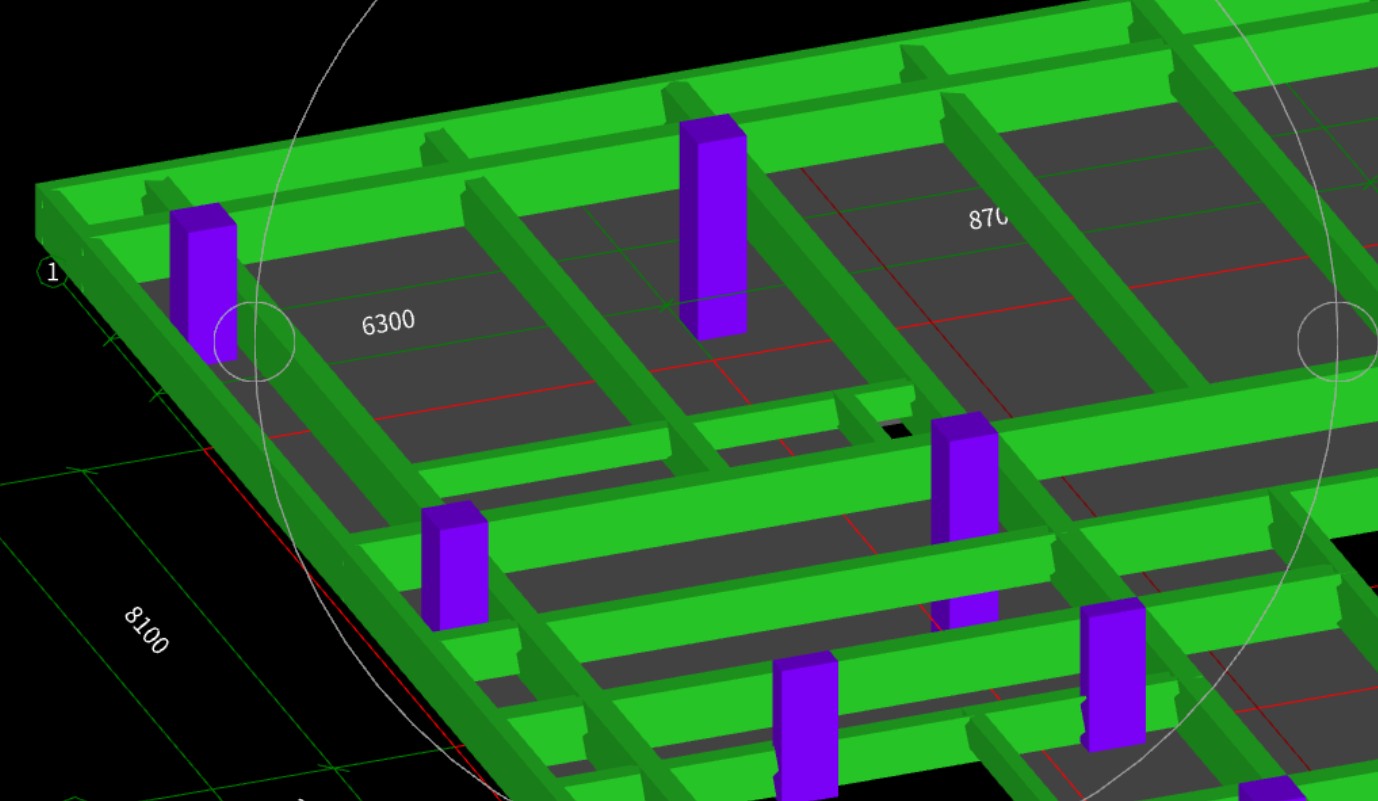1378x801 pixels.
Task: Click the orbit ring handle at the right edge
Action: click(x=1337, y=341)
